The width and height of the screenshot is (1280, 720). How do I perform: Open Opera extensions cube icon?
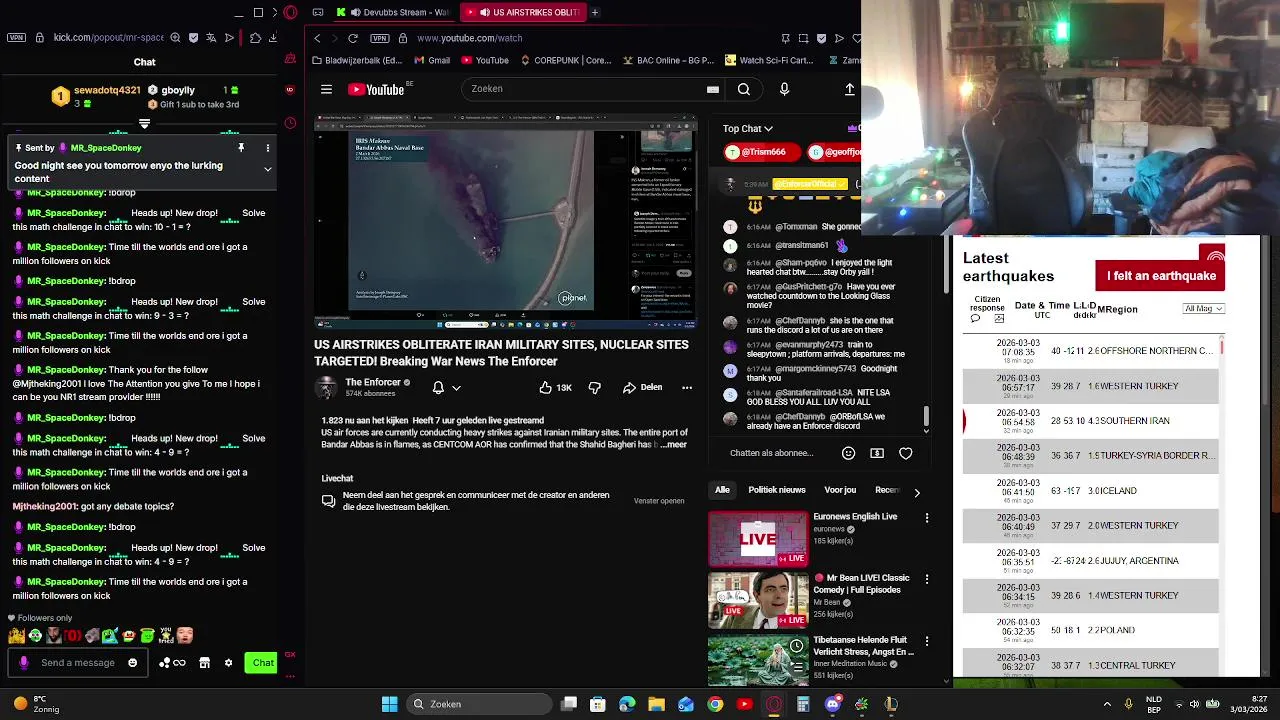click(x=255, y=38)
